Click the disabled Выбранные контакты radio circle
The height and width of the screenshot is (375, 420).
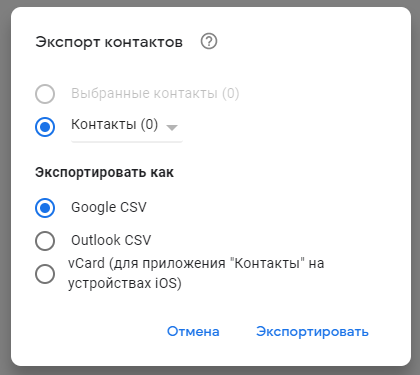click(x=45, y=94)
